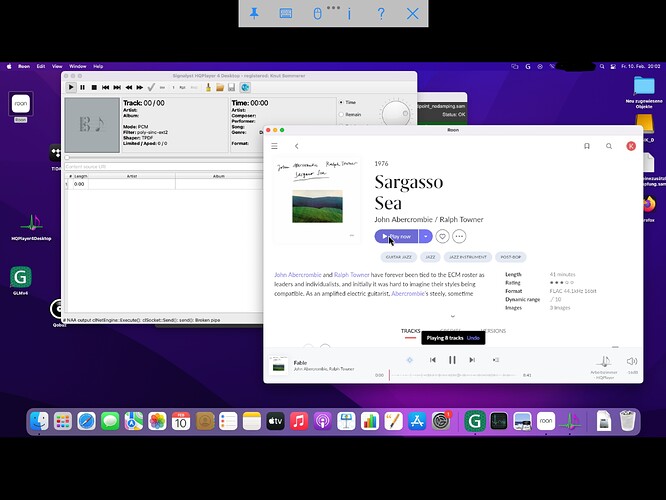Viewport: 666px width, 500px height.
Task: Click Undo in the Playing 8 tracks toast
Action: tap(473, 338)
